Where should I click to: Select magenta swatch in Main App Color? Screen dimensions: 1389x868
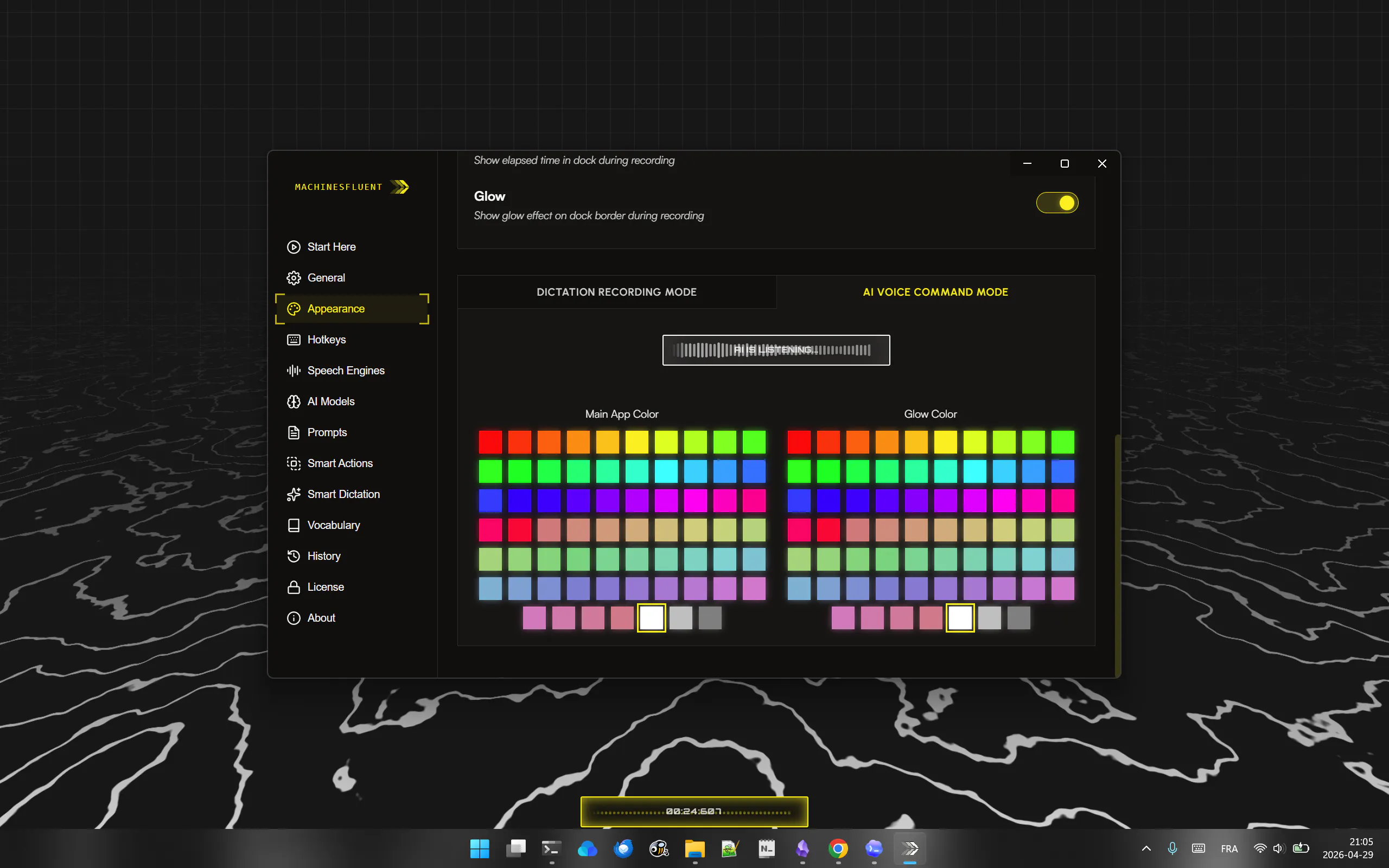click(695, 501)
